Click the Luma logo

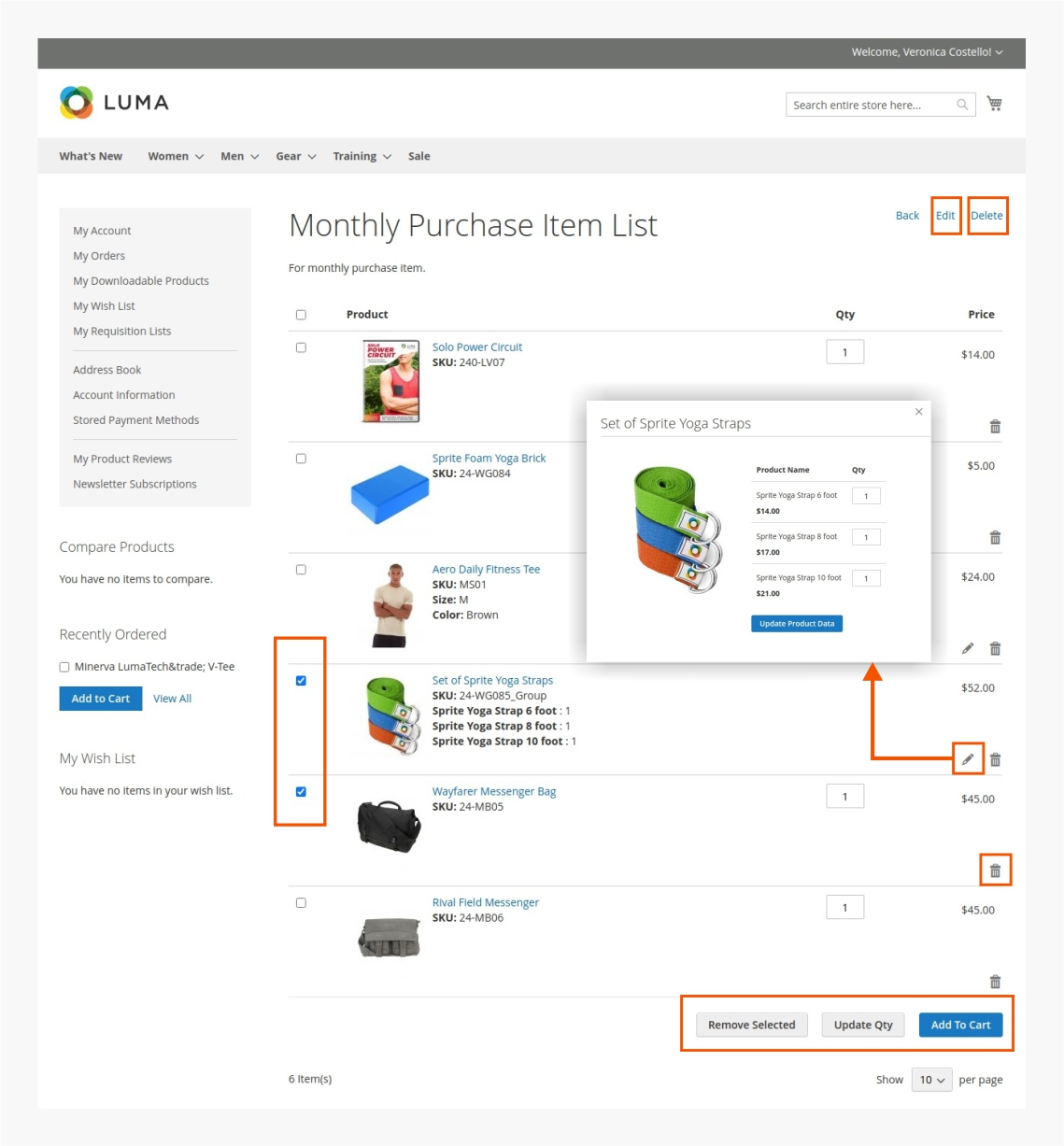[x=113, y=102]
